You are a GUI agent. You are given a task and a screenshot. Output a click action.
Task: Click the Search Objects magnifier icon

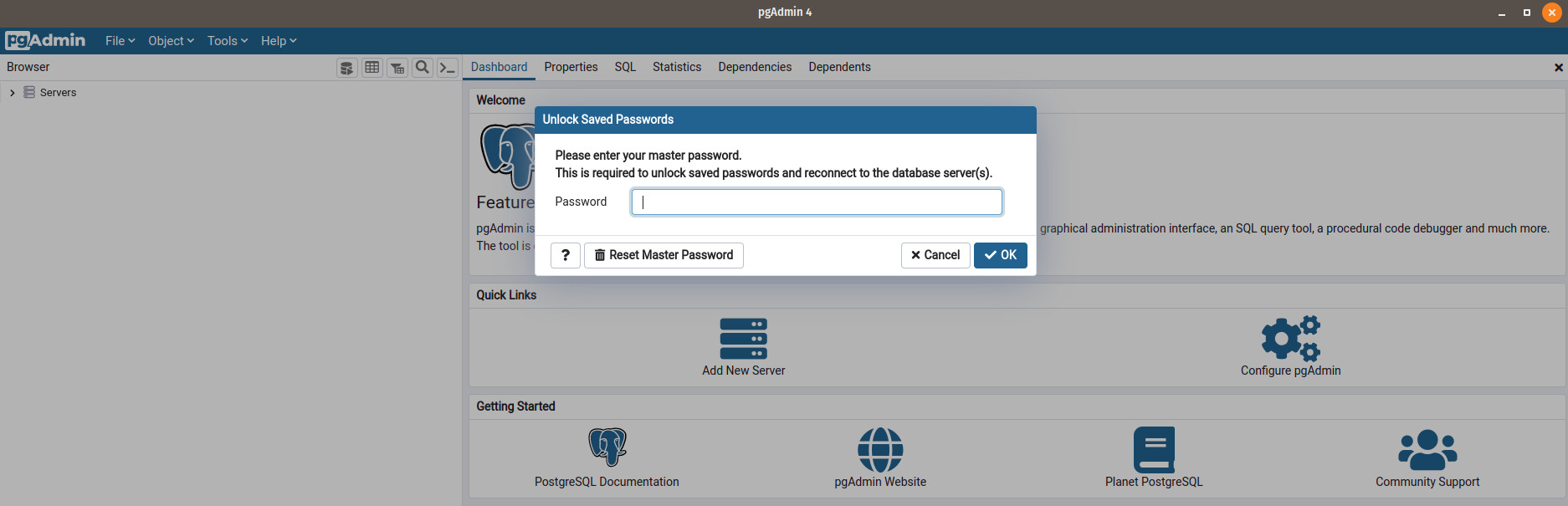423,68
